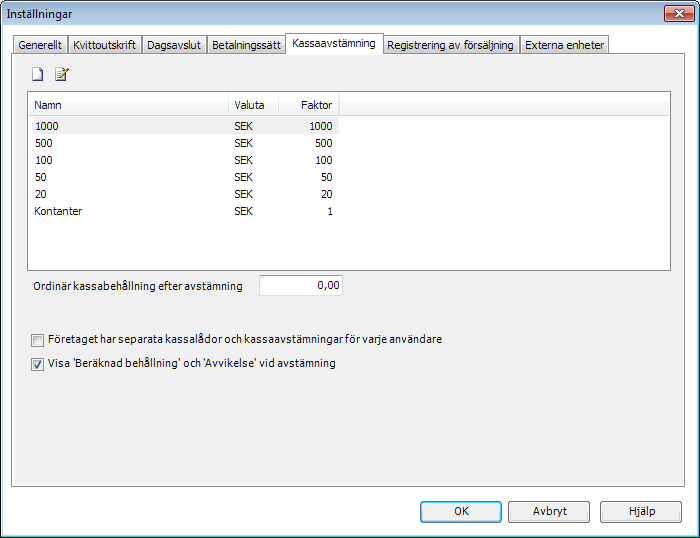Close the Inställningar dialog window

click(679, 13)
